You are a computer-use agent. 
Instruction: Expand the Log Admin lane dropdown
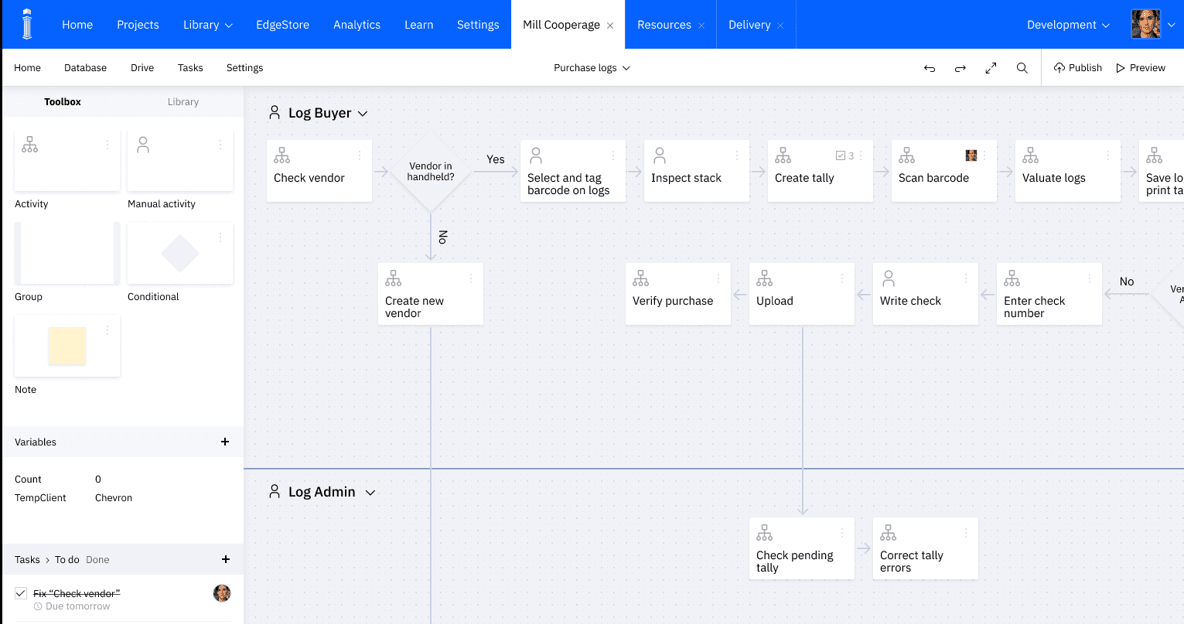tap(370, 493)
